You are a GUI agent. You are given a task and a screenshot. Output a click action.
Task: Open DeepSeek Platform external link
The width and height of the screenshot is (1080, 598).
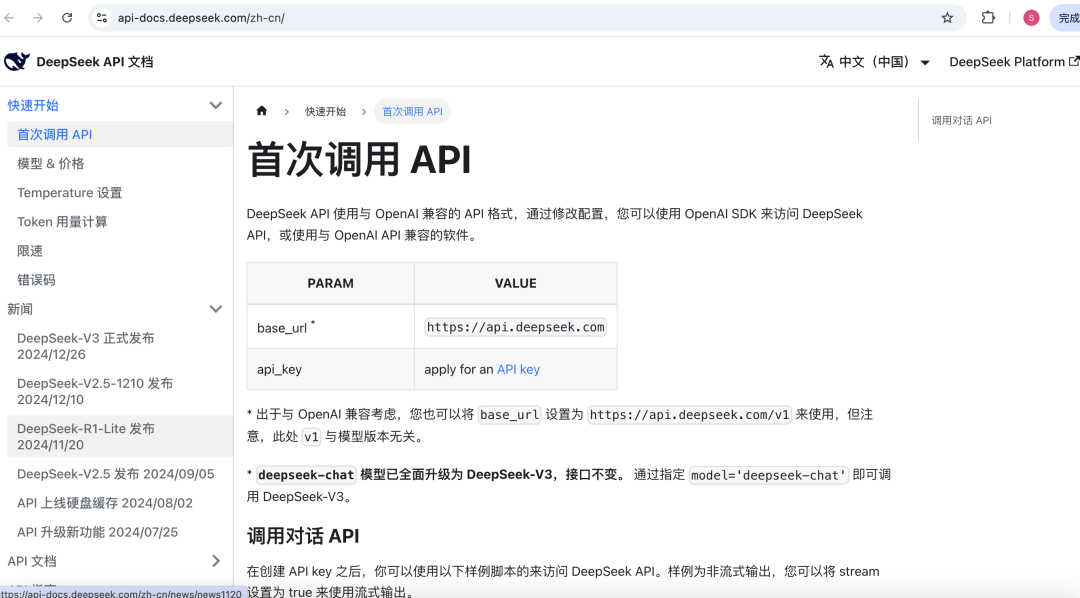tap(1014, 62)
